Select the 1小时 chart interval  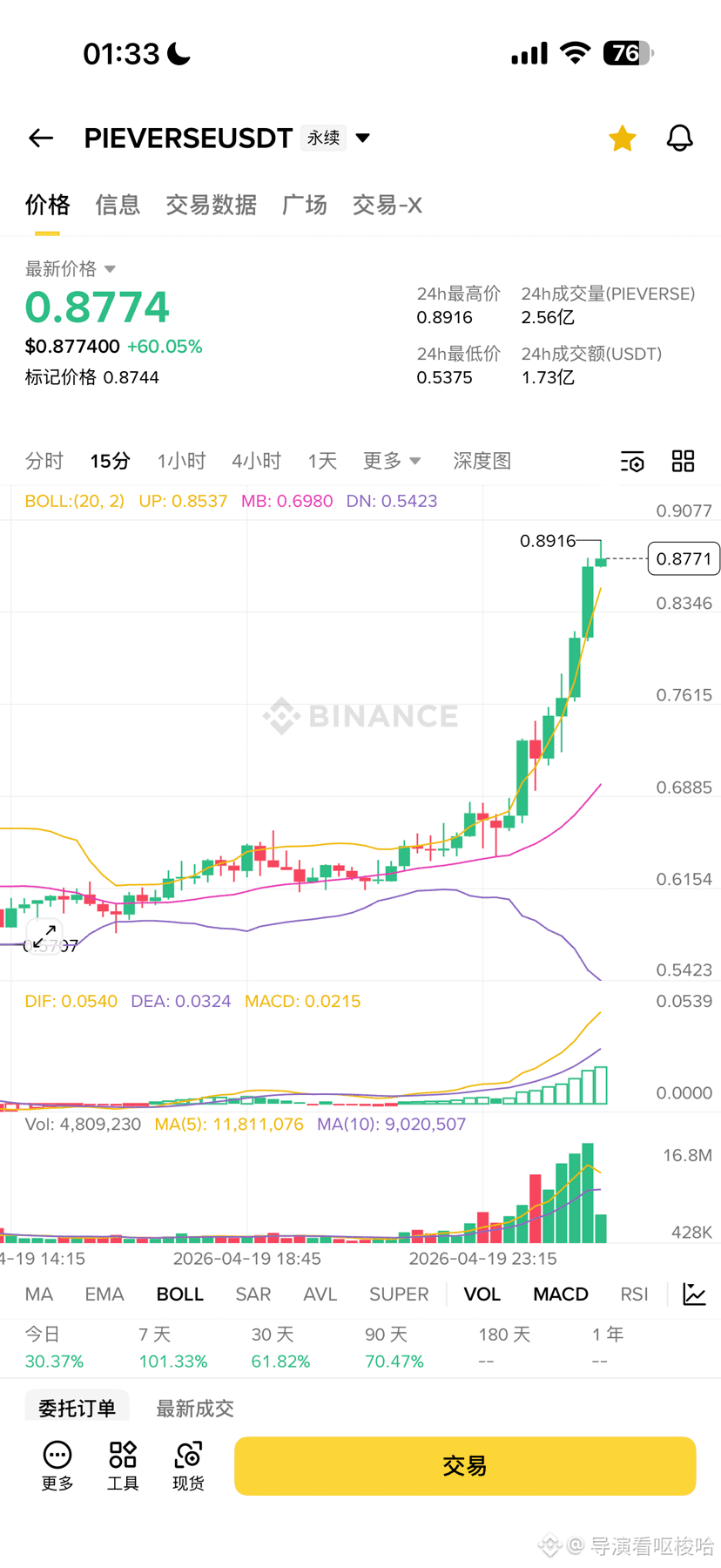(x=181, y=461)
